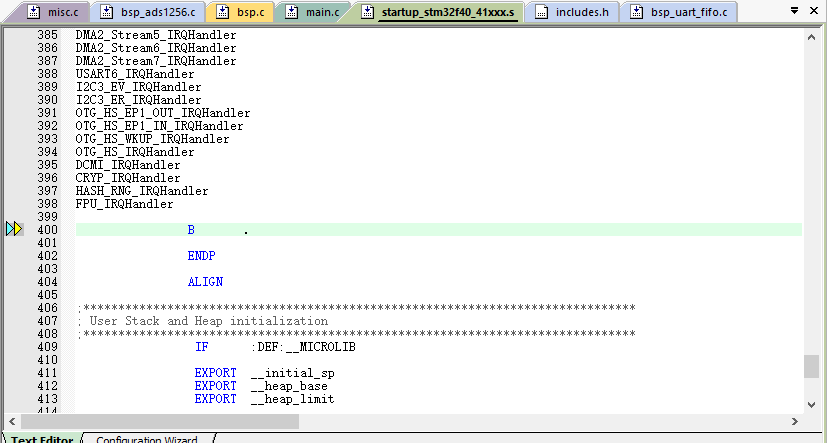Click the OTG_HS_IRQHandler label
This screenshot has width=828, height=443.
pyautogui.click(x=135, y=152)
